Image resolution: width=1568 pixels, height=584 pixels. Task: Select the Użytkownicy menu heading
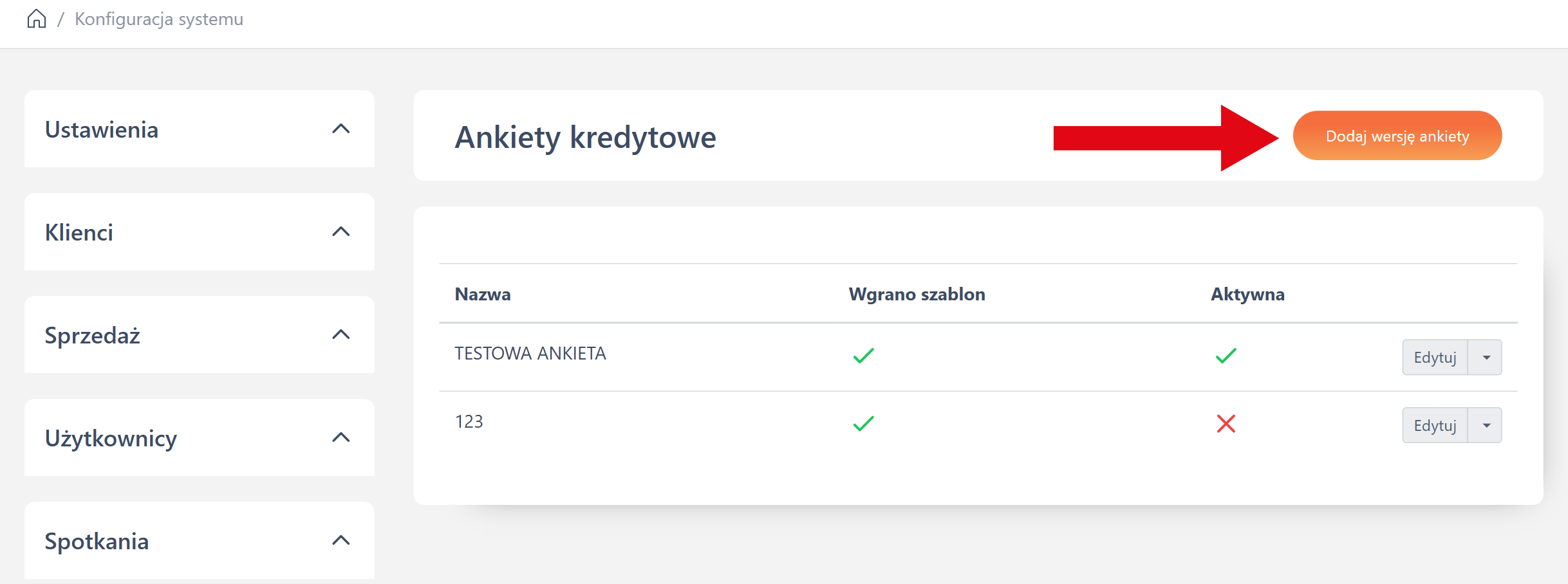tap(111, 439)
